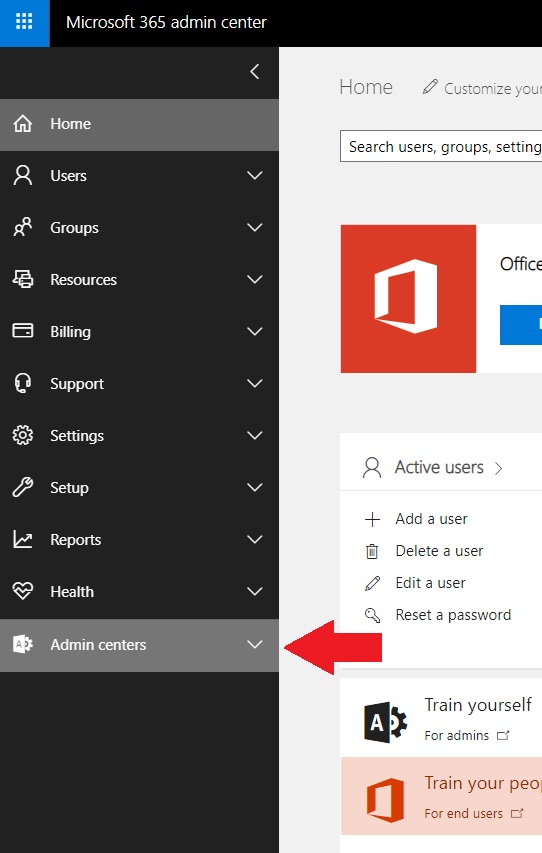The width and height of the screenshot is (542, 853).
Task: Select Billing in the navigation menu
Action: click(139, 331)
